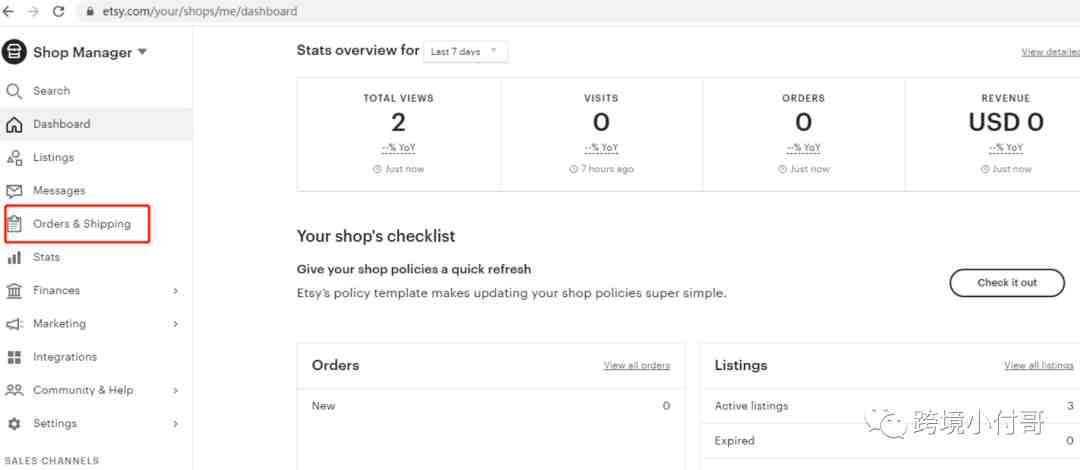Screen dimensions: 1080x470
Task: Click the Finances bank icon
Action: tap(14, 291)
